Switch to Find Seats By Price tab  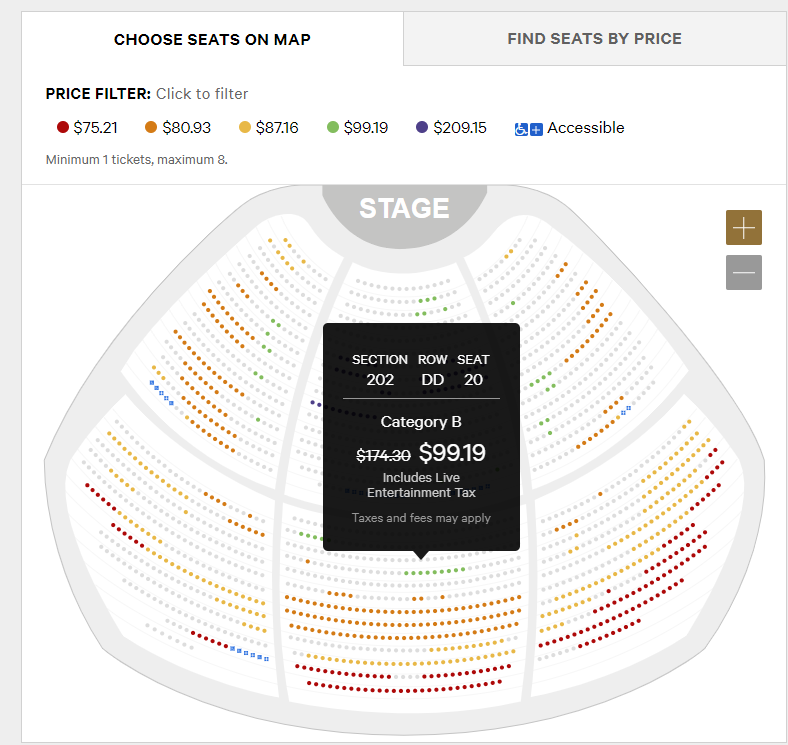(x=595, y=39)
